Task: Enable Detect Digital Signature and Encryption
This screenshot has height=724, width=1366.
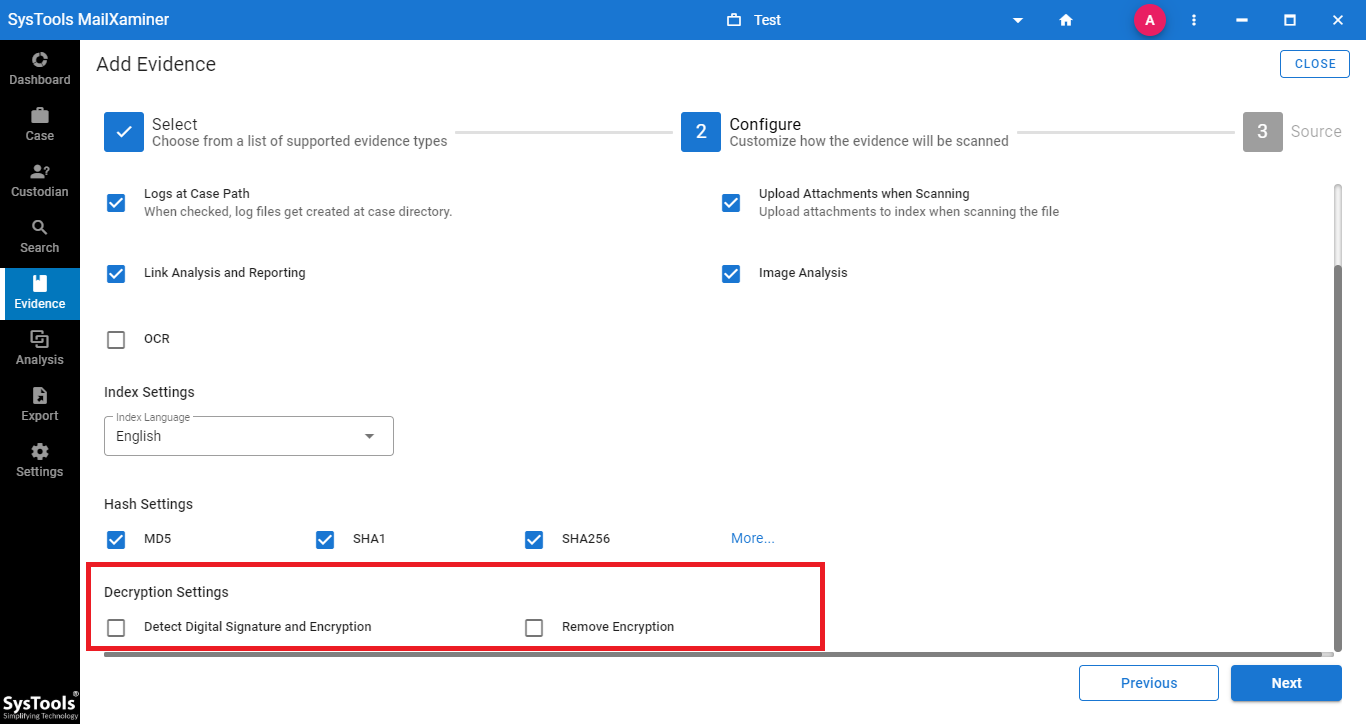Action: [116, 627]
